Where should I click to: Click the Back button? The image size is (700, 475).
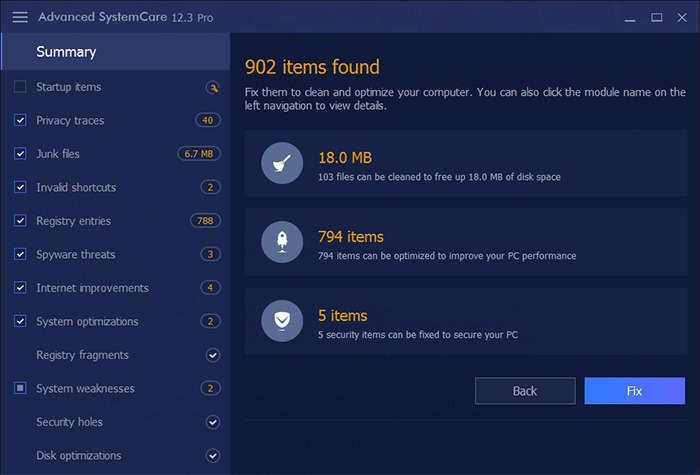tap(525, 391)
